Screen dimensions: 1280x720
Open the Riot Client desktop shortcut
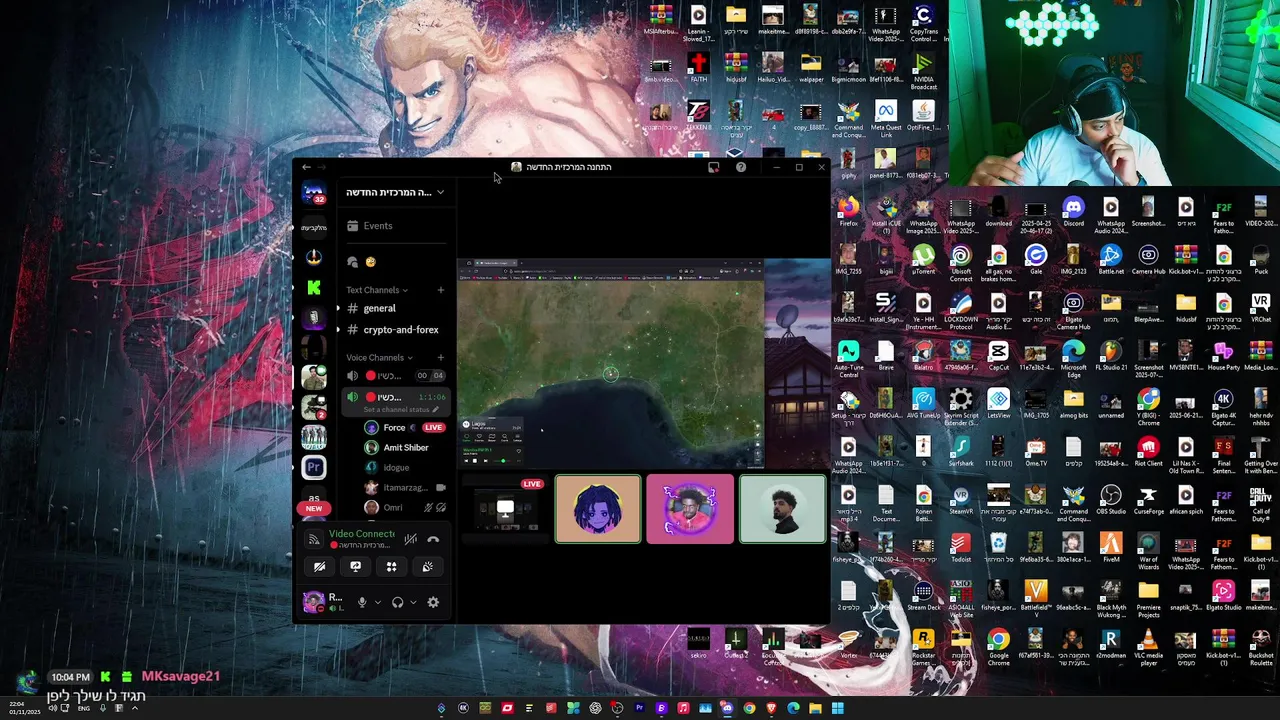(1148, 452)
